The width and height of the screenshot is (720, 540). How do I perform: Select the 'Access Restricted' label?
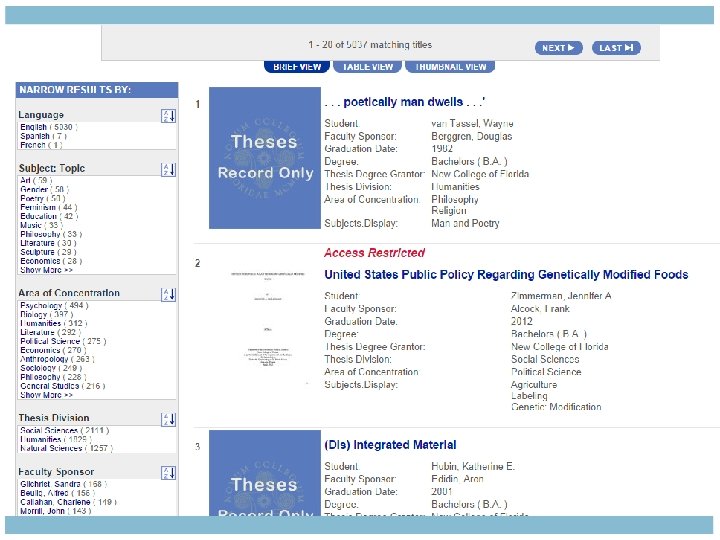click(x=374, y=253)
